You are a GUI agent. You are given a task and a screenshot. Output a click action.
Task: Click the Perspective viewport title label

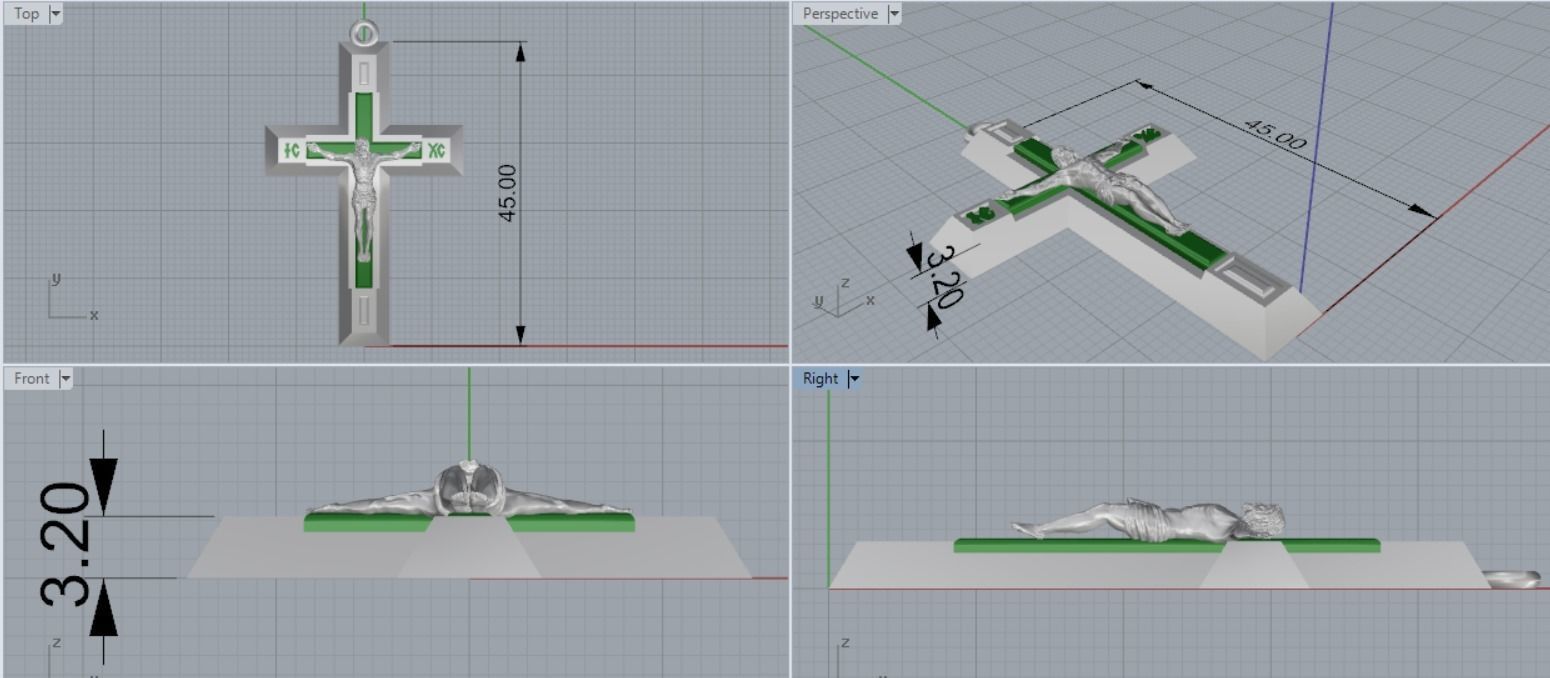840,13
